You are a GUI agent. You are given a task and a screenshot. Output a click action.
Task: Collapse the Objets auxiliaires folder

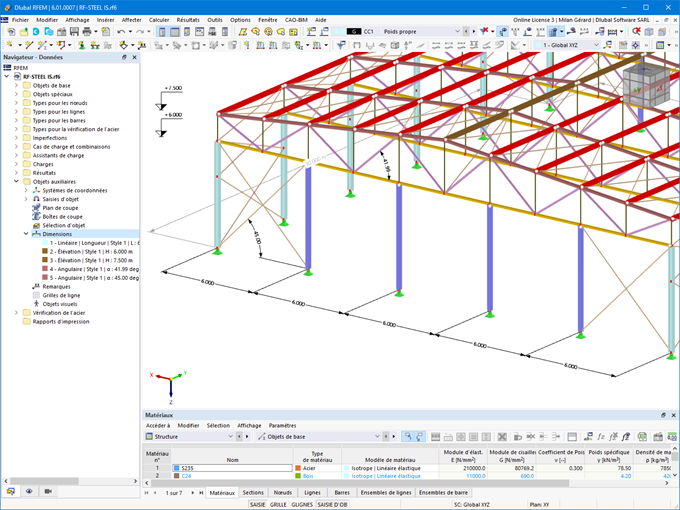click(x=16, y=181)
